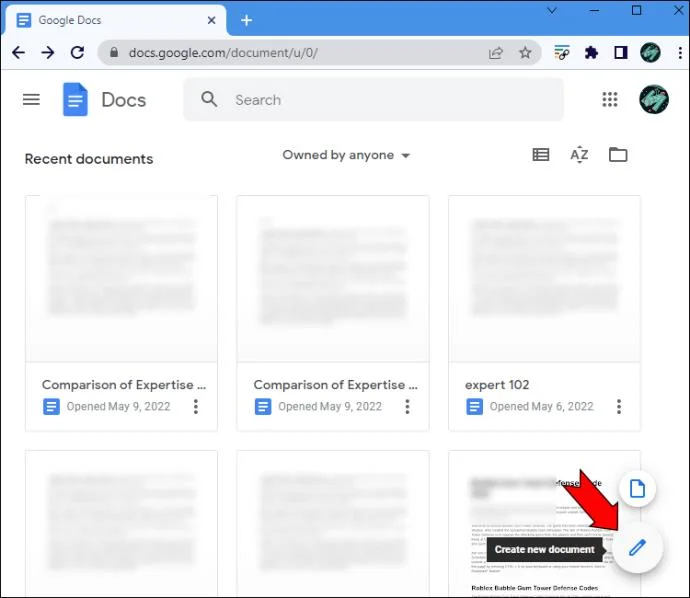Open the browser extensions puzzle icon
This screenshot has width=690, height=598.
point(591,53)
